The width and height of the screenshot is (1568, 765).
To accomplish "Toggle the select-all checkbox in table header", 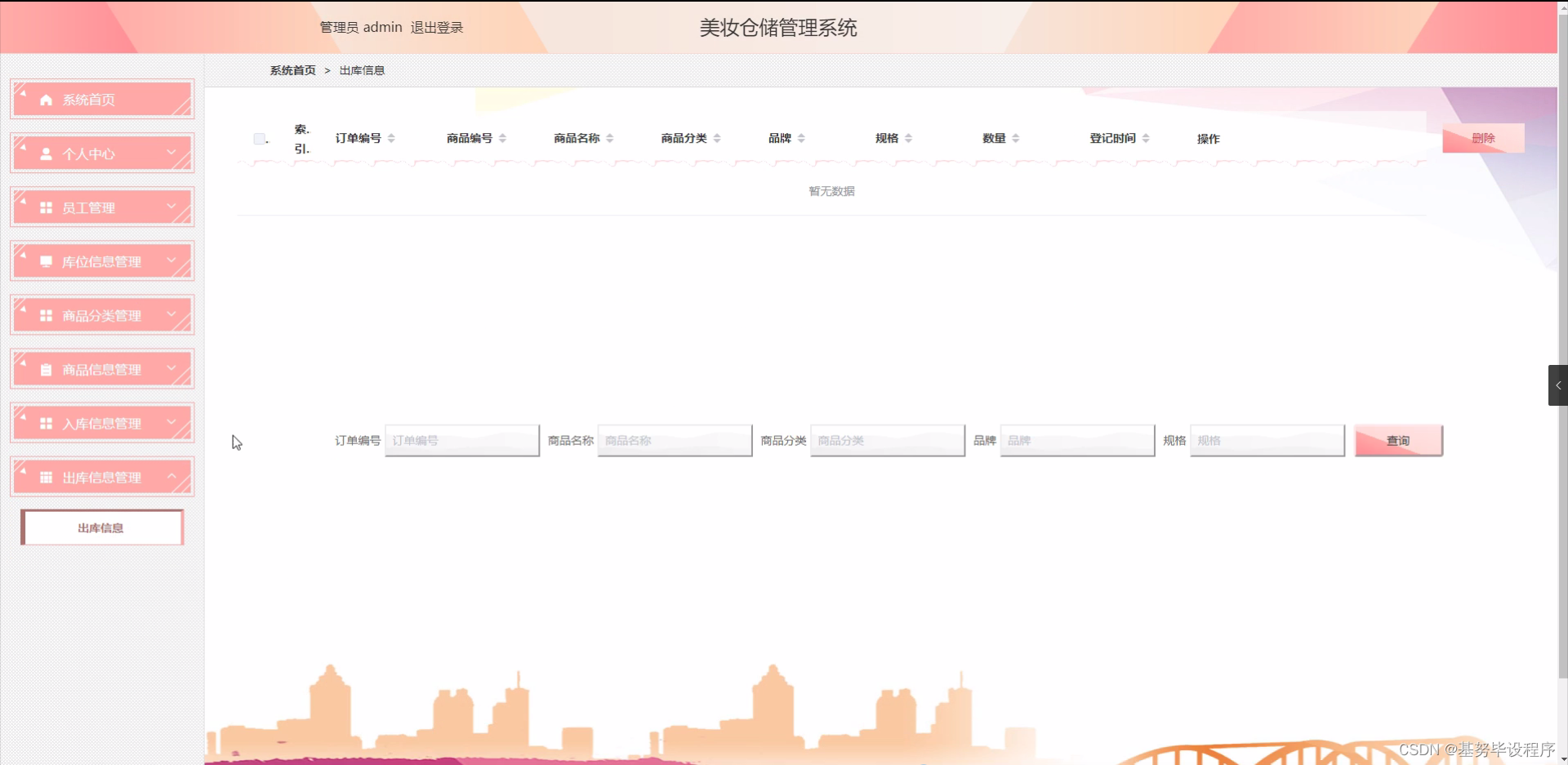I will [259, 138].
